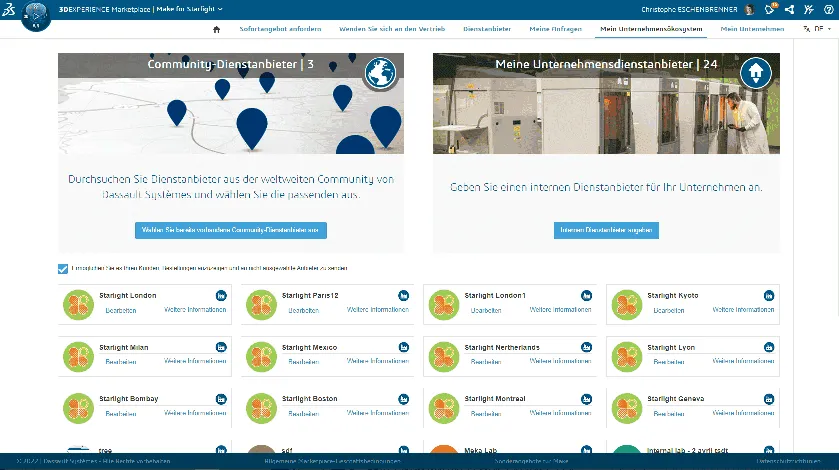Uncheck the customer order display checkbox

[63, 269]
